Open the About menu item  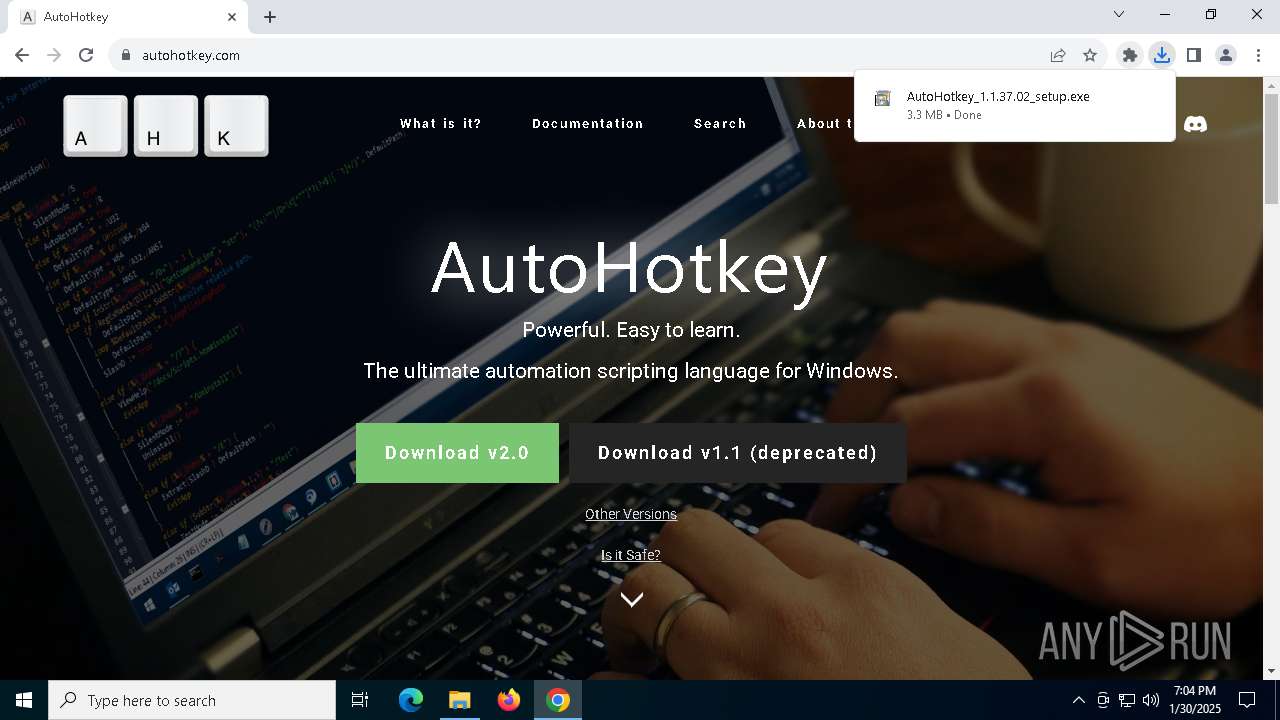point(825,124)
